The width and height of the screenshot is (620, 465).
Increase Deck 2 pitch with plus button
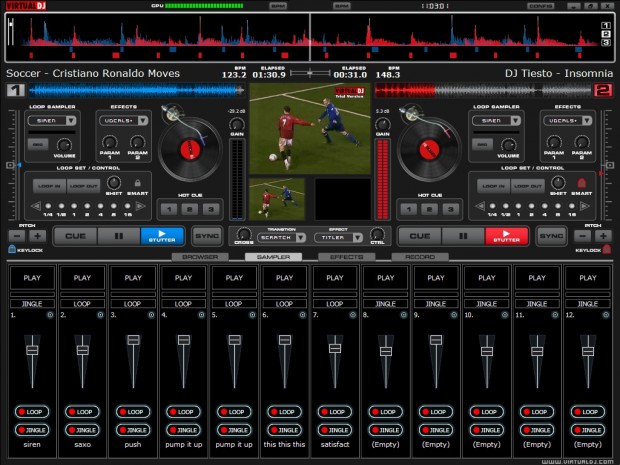[603, 236]
